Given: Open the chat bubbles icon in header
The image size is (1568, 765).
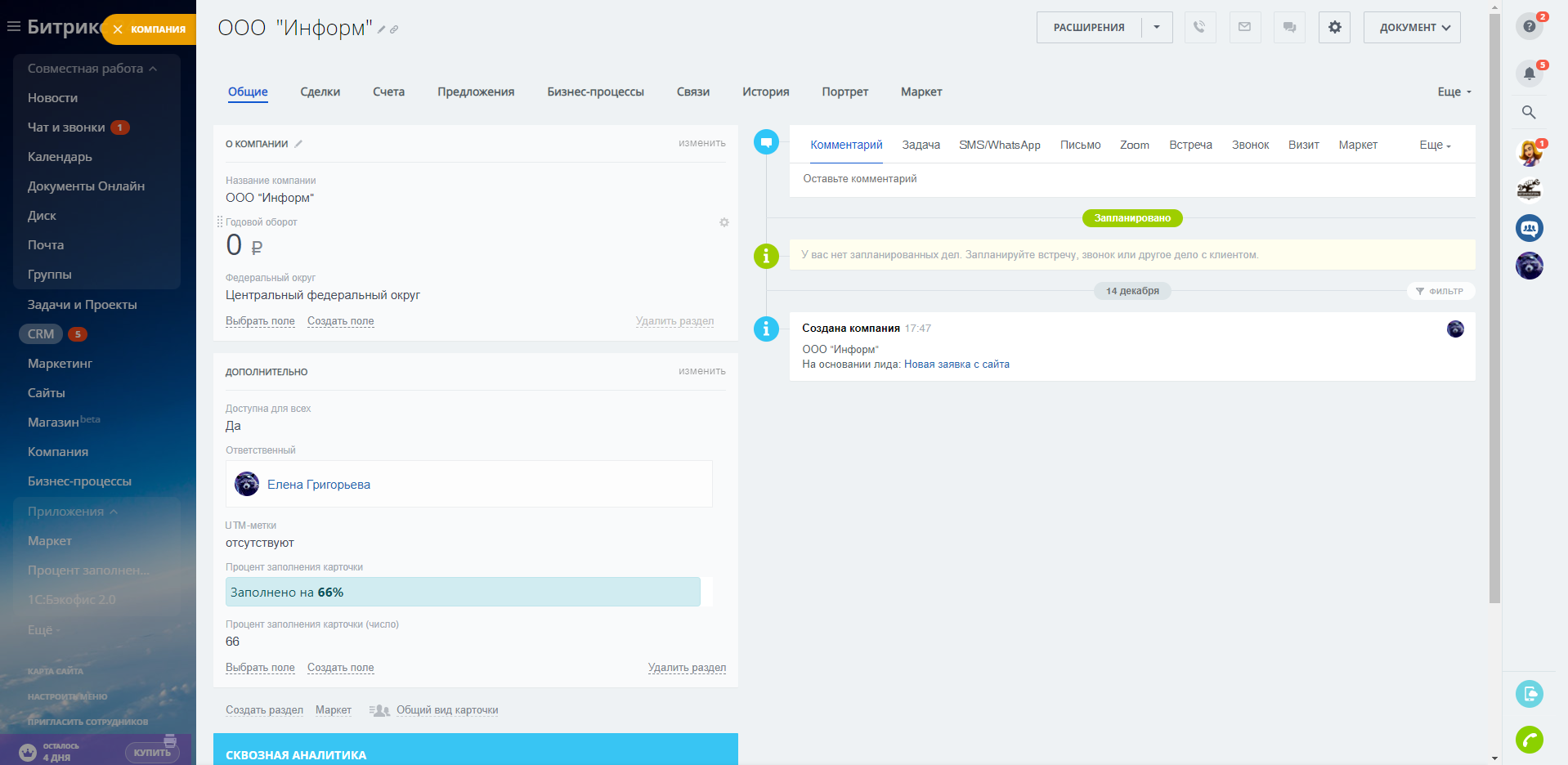Looking at the screenshot, I should 1289,27.
